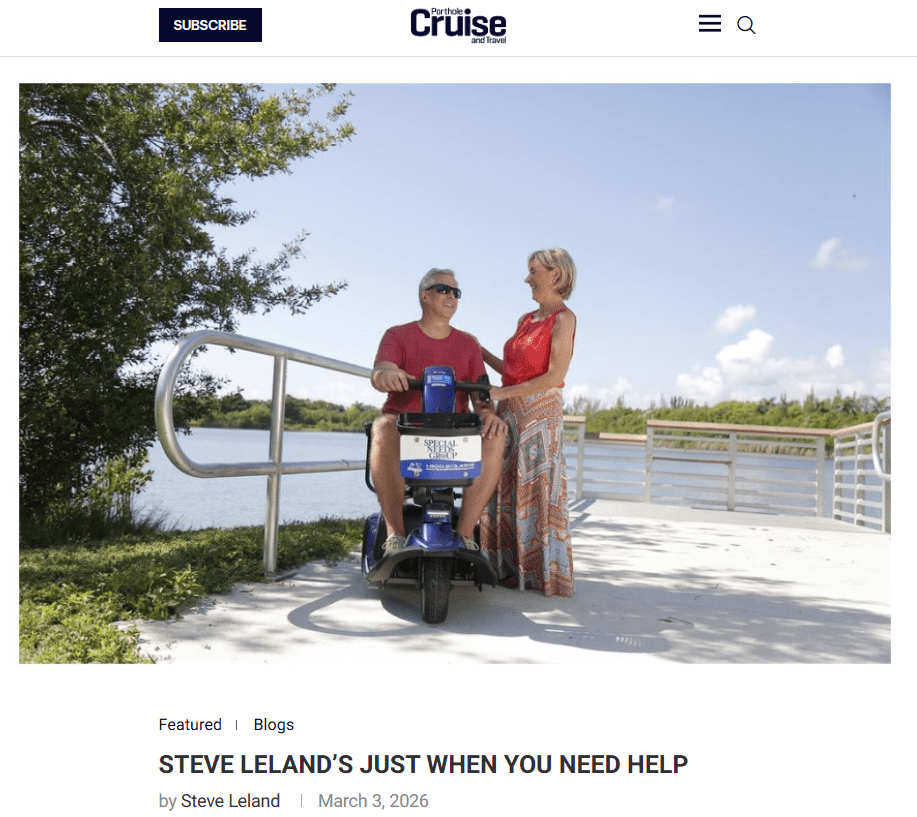Open the hamburger navigation menu

point(709,24)
